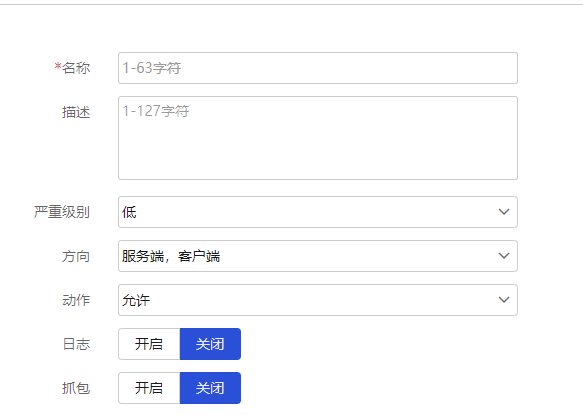The height and width of the screenshot is (415, 583).
Task: Open the 动作 dropdown showing 允许
Action: pyautogui.click(x=318, y=300)
